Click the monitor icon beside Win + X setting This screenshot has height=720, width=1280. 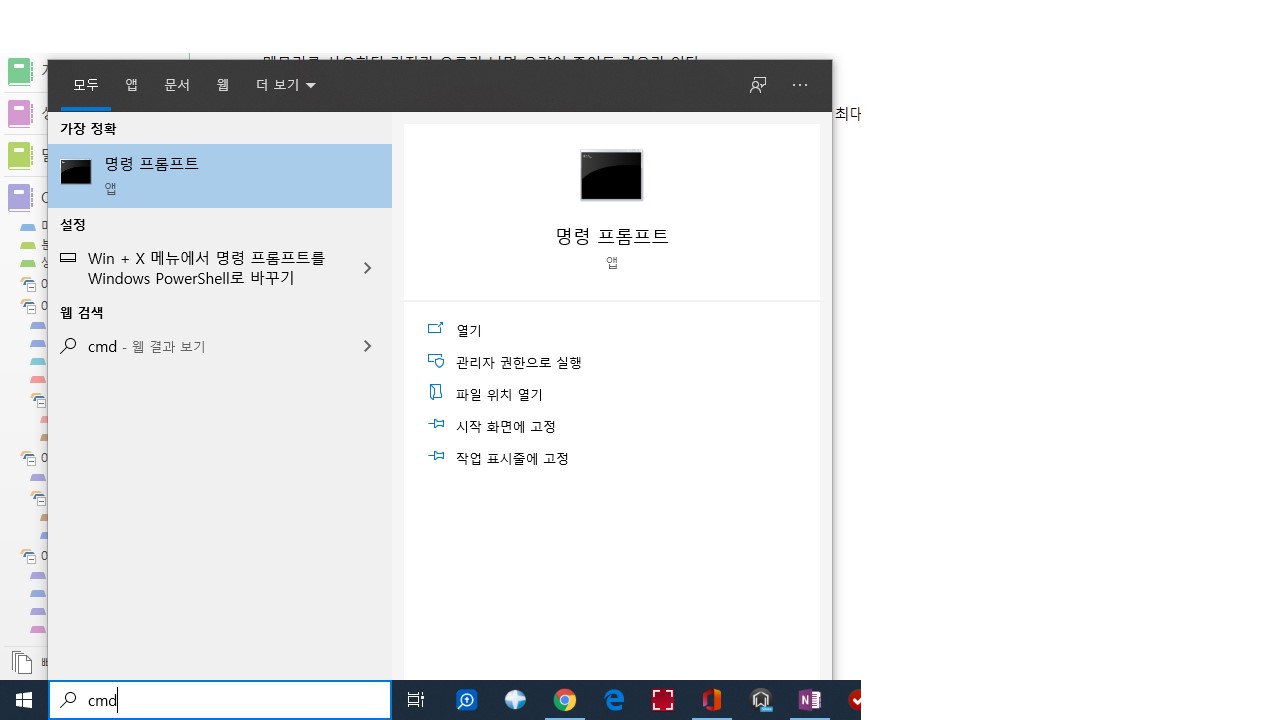(x=68, y=257)
